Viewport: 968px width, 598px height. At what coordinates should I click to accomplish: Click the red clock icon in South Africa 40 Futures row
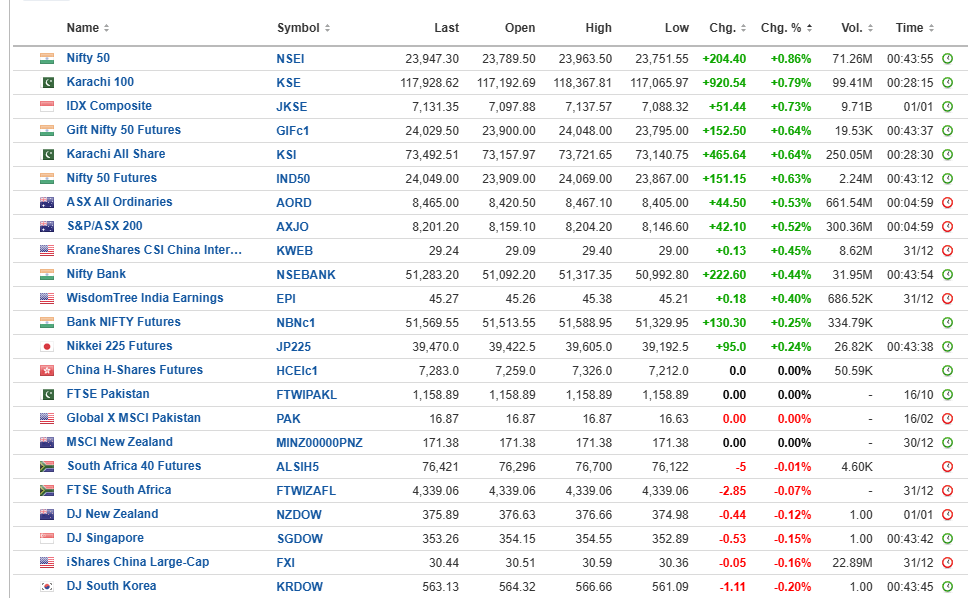click(948, 467)
